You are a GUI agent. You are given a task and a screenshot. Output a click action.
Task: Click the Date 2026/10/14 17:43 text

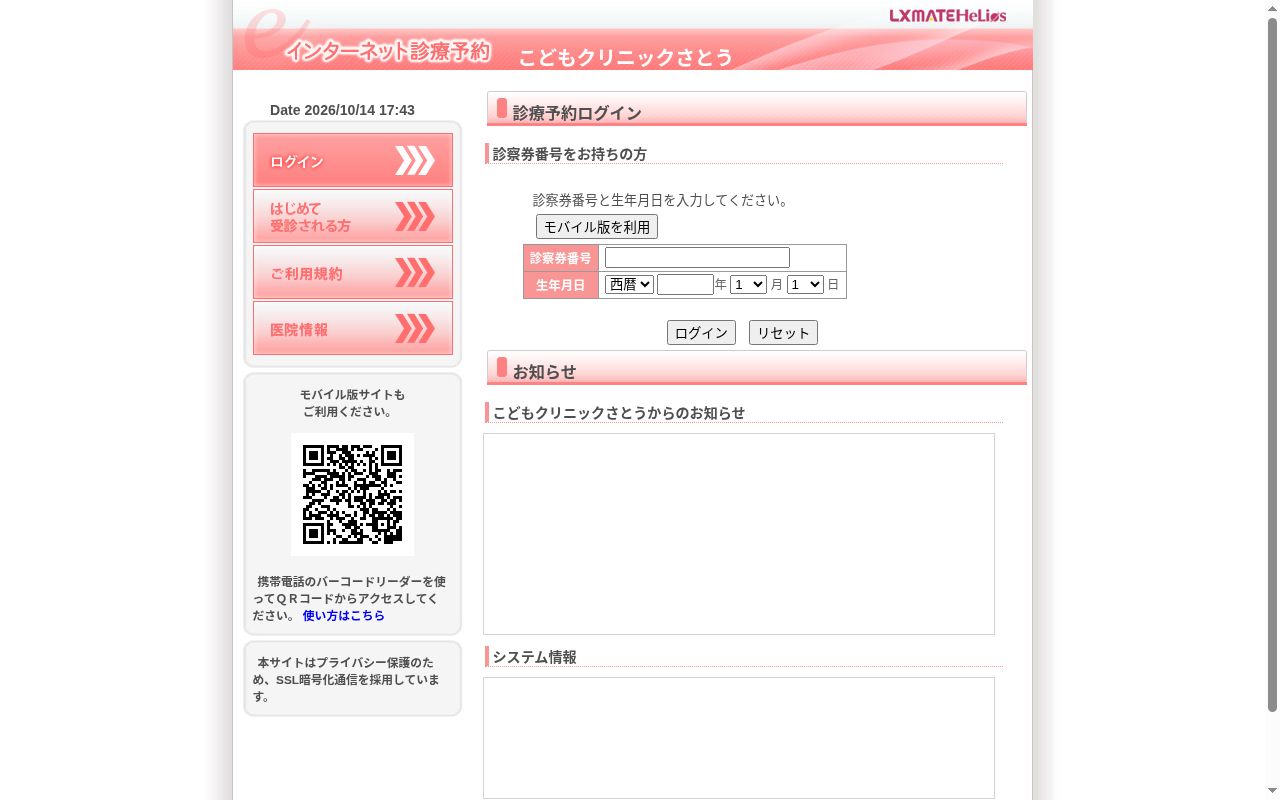(x=342, y=110)
